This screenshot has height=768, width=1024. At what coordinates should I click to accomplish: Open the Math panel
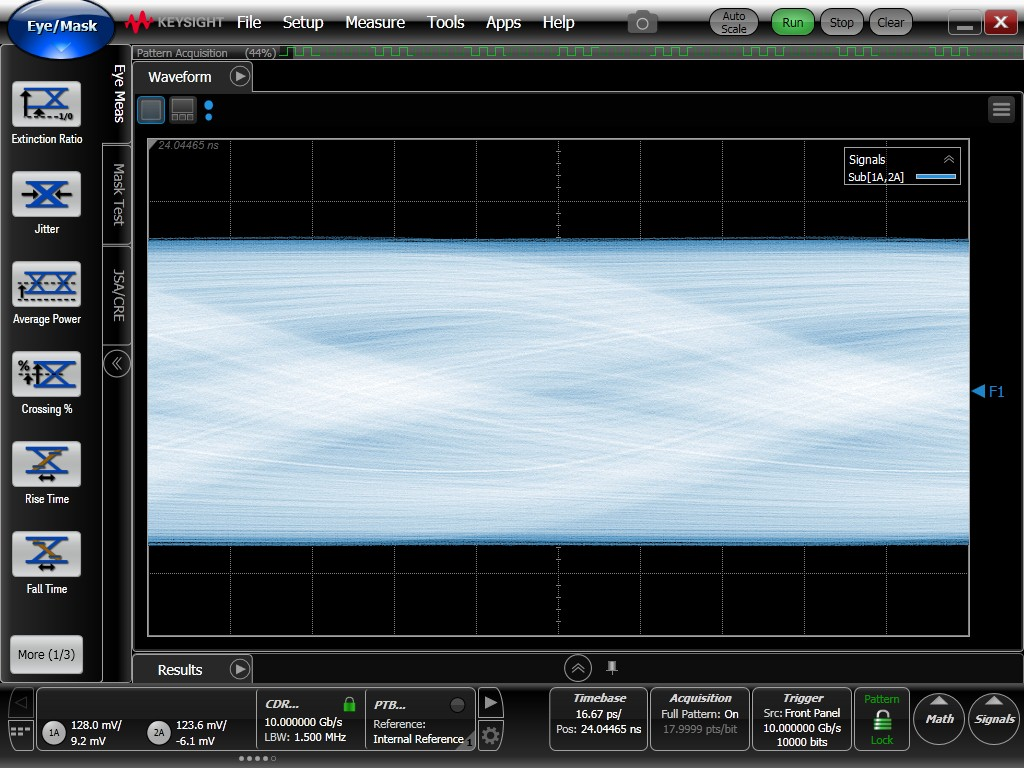point(938,718)
